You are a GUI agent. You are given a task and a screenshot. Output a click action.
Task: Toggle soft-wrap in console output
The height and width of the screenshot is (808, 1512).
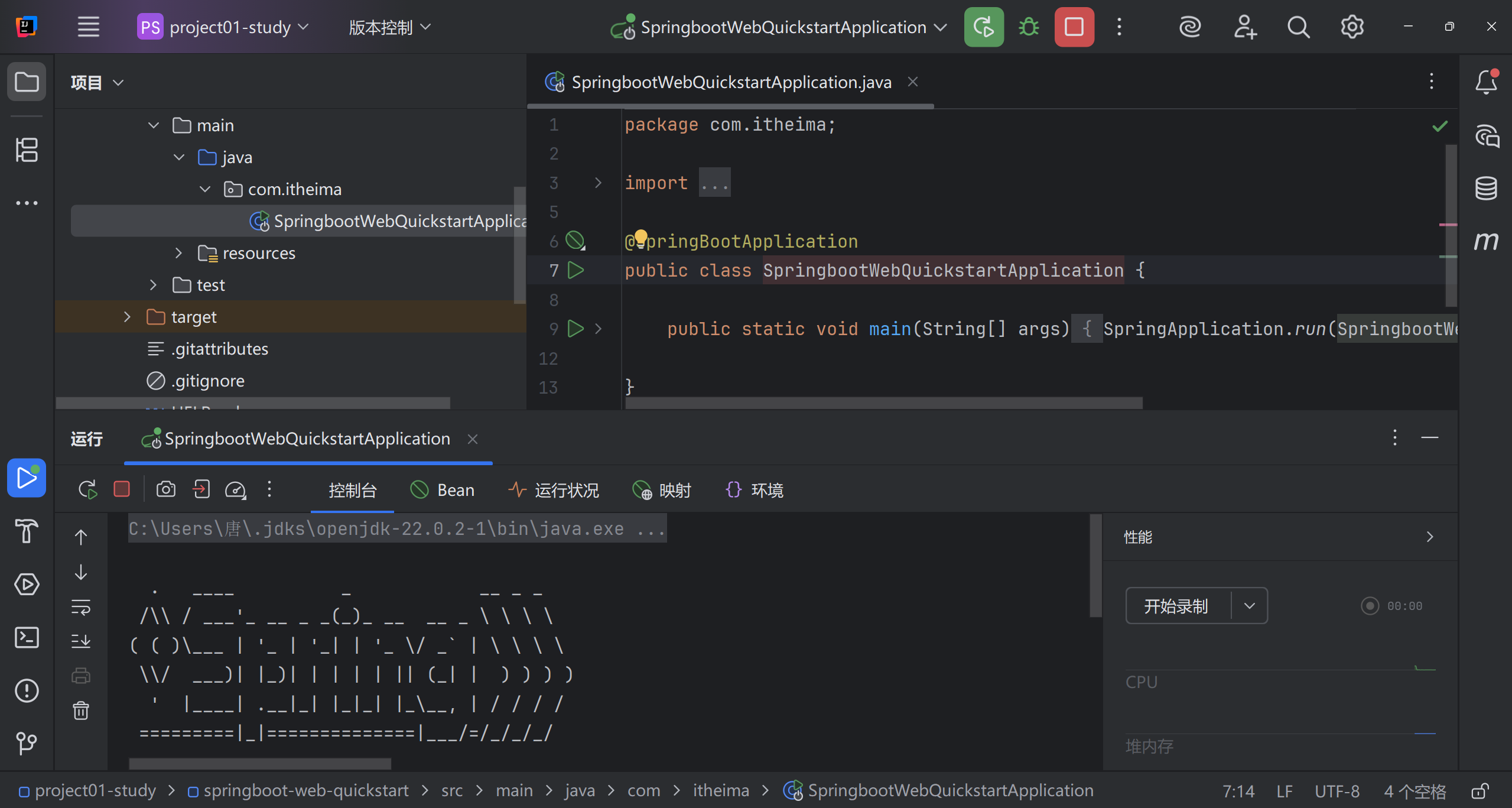(x=81, y=607)
